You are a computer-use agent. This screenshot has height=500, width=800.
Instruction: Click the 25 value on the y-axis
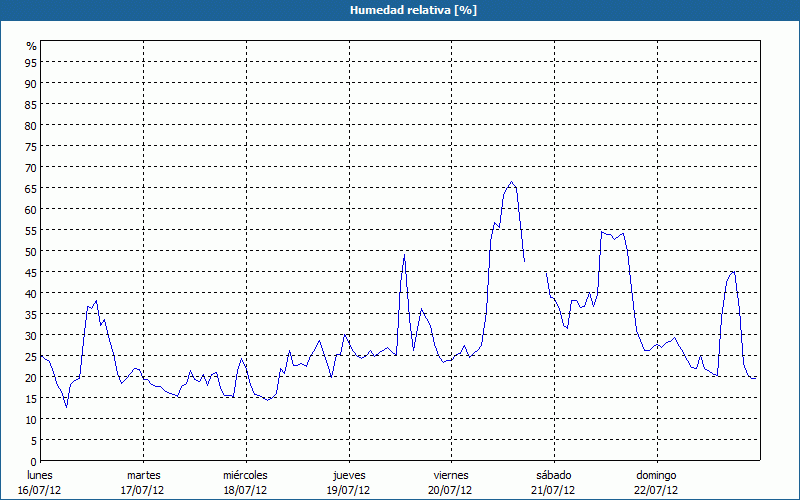[x=31, y=356]
